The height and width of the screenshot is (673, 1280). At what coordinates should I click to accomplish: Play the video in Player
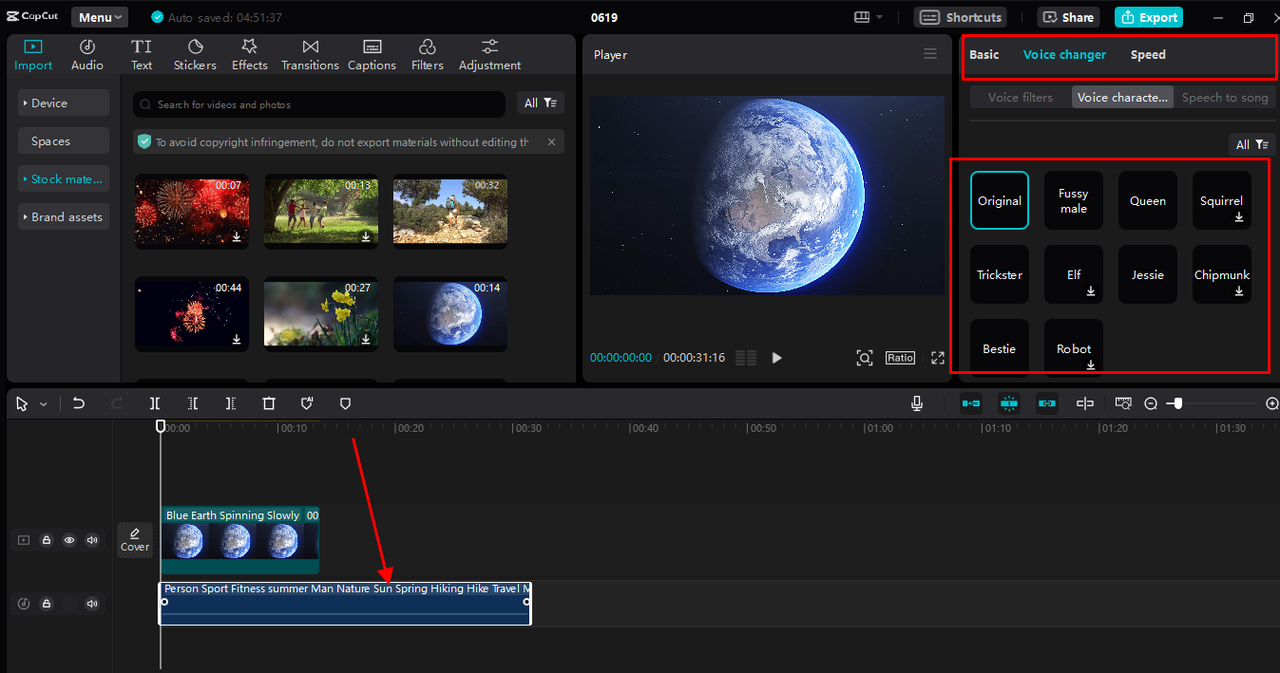point(777,357)
